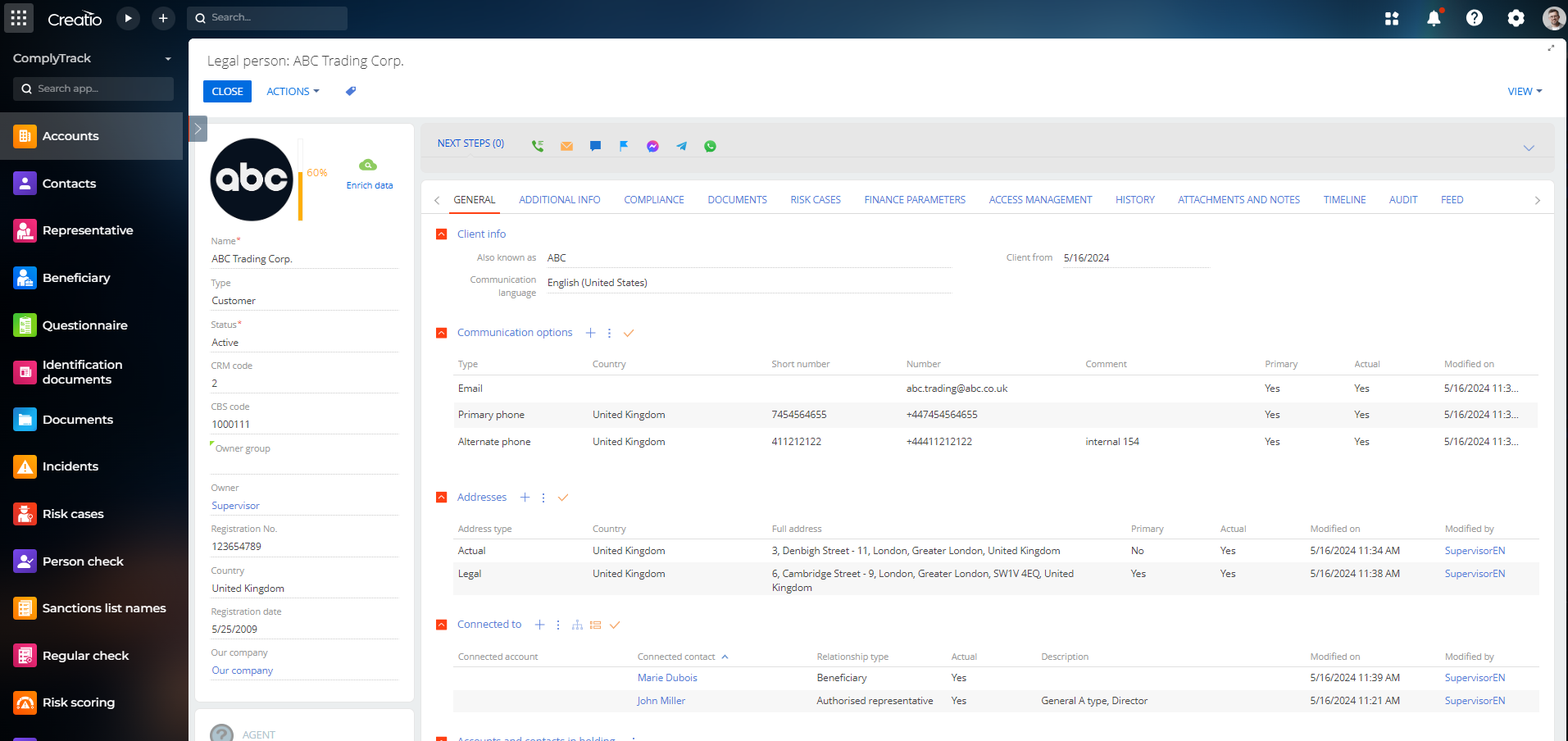Viewport: 1568px width, 741px height.
Task: Click the Facebook Messenger icon
Action: pos(652,146)
